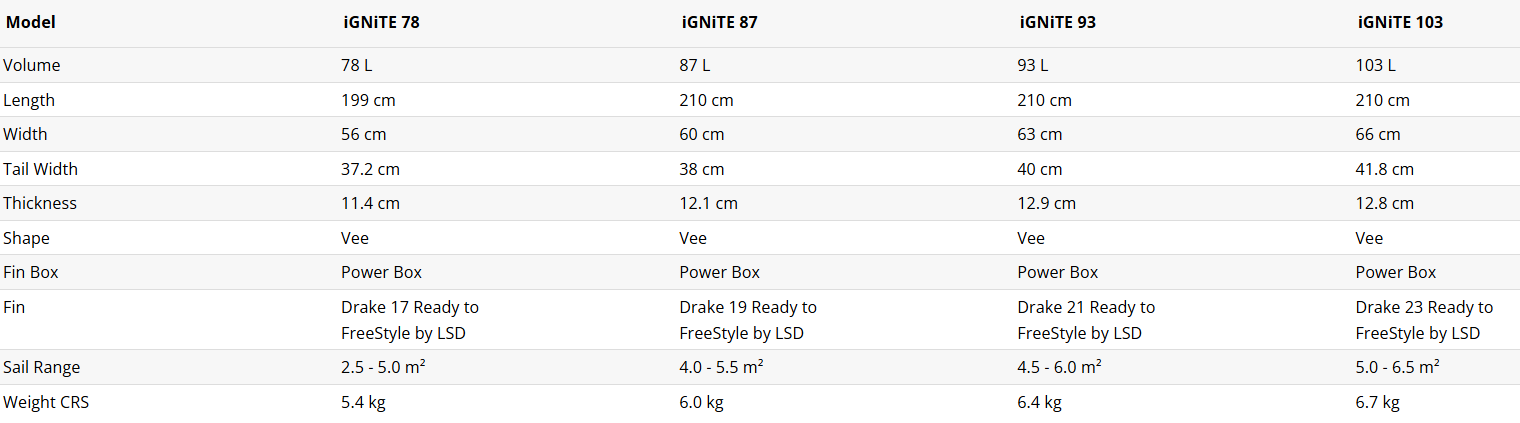Viewport: 1520px width, 423px height.
Task: Click the 63 cm width value
Action: click(1039, 134)
